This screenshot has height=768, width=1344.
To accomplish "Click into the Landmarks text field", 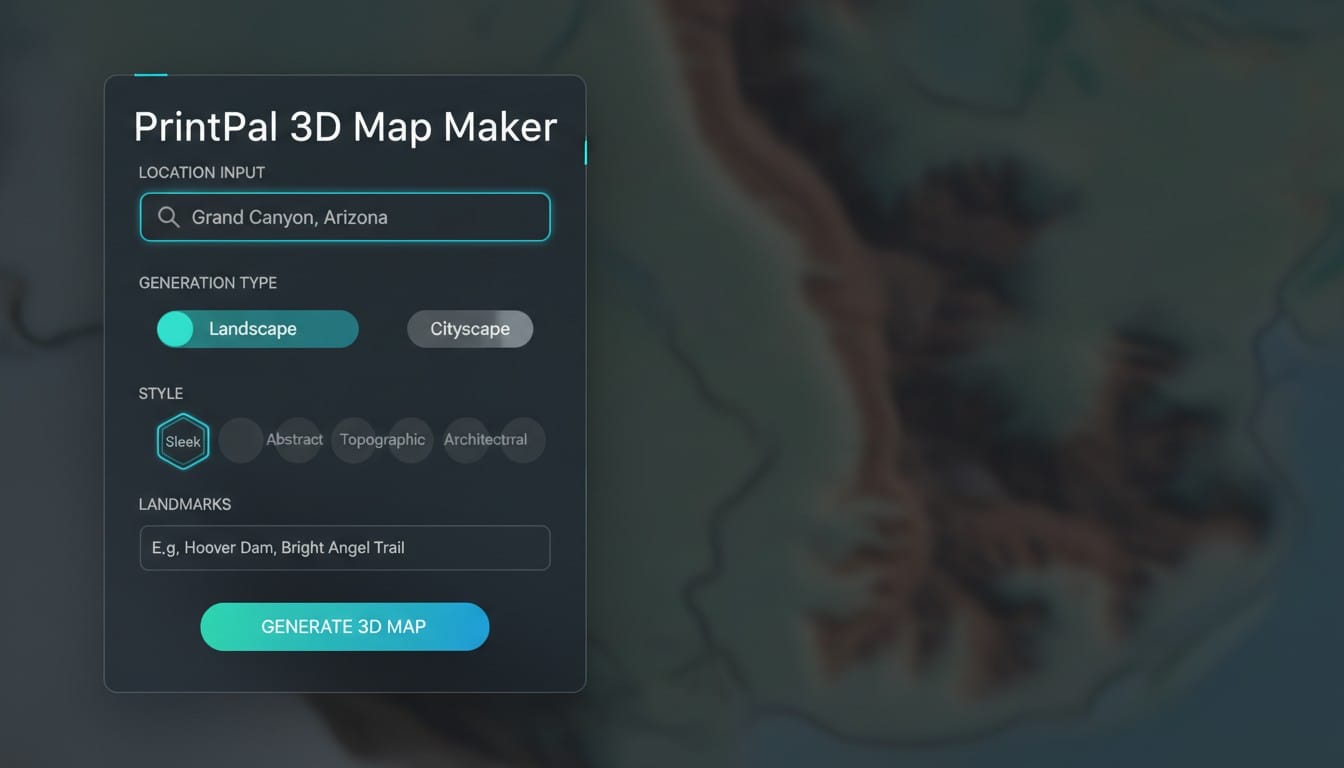I will pos(345,548).
